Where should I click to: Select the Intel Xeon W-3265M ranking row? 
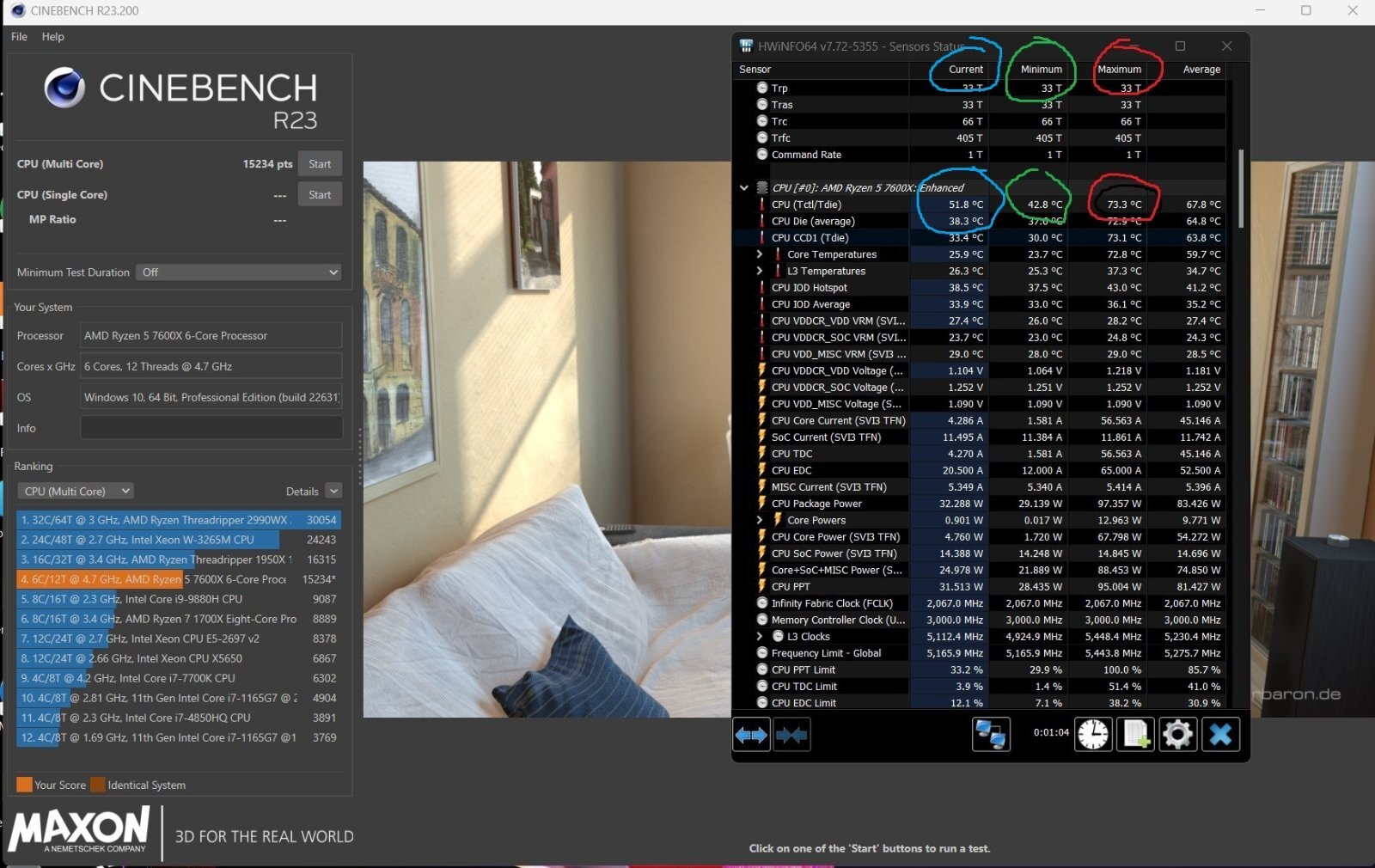pos(179,540)
